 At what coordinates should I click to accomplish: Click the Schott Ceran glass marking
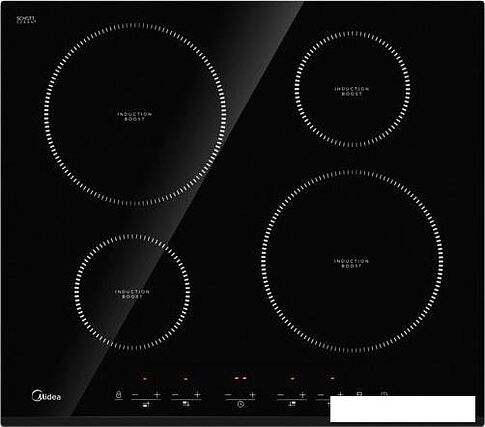coord(26,20)
